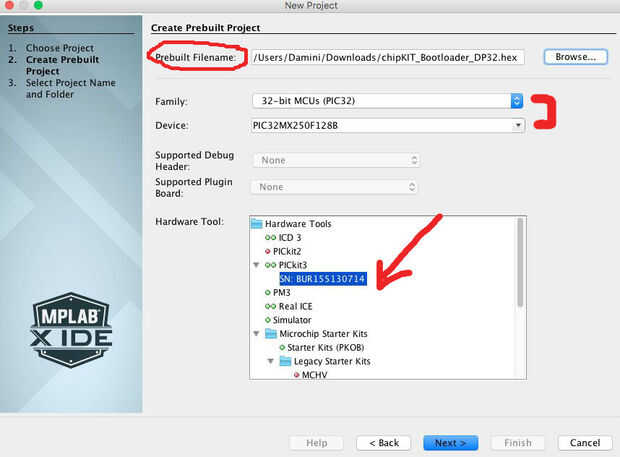Cancel the New Project wizard
This screenshot has width=620, height=457.
[x=585, y=443]
